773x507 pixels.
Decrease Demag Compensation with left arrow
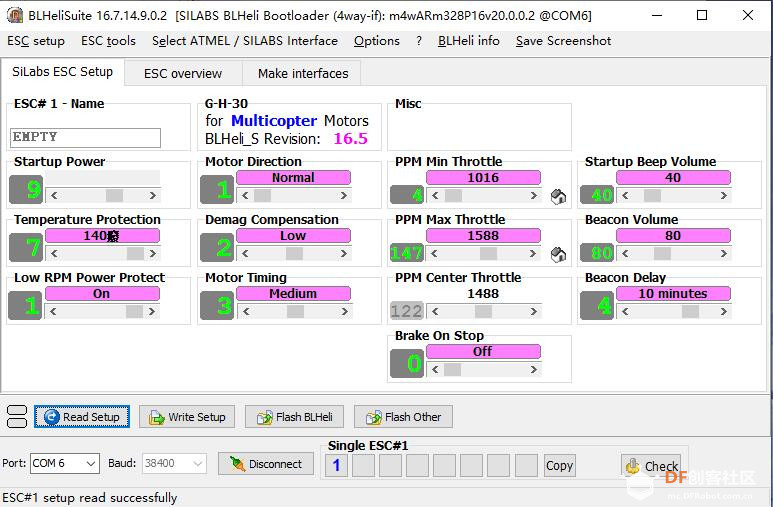click(x=245, y=254)
